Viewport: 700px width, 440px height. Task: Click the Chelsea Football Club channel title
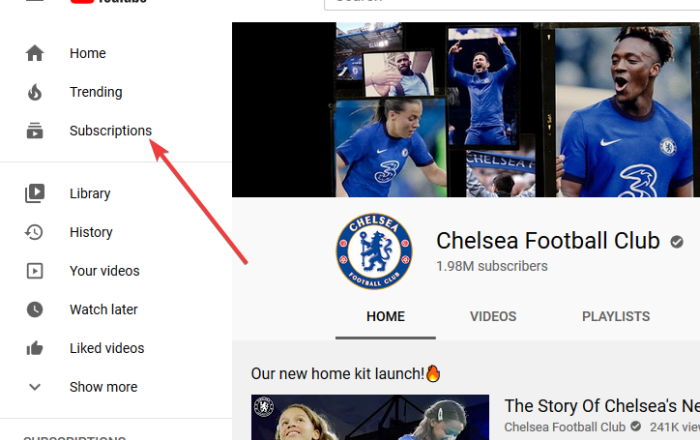548,241
